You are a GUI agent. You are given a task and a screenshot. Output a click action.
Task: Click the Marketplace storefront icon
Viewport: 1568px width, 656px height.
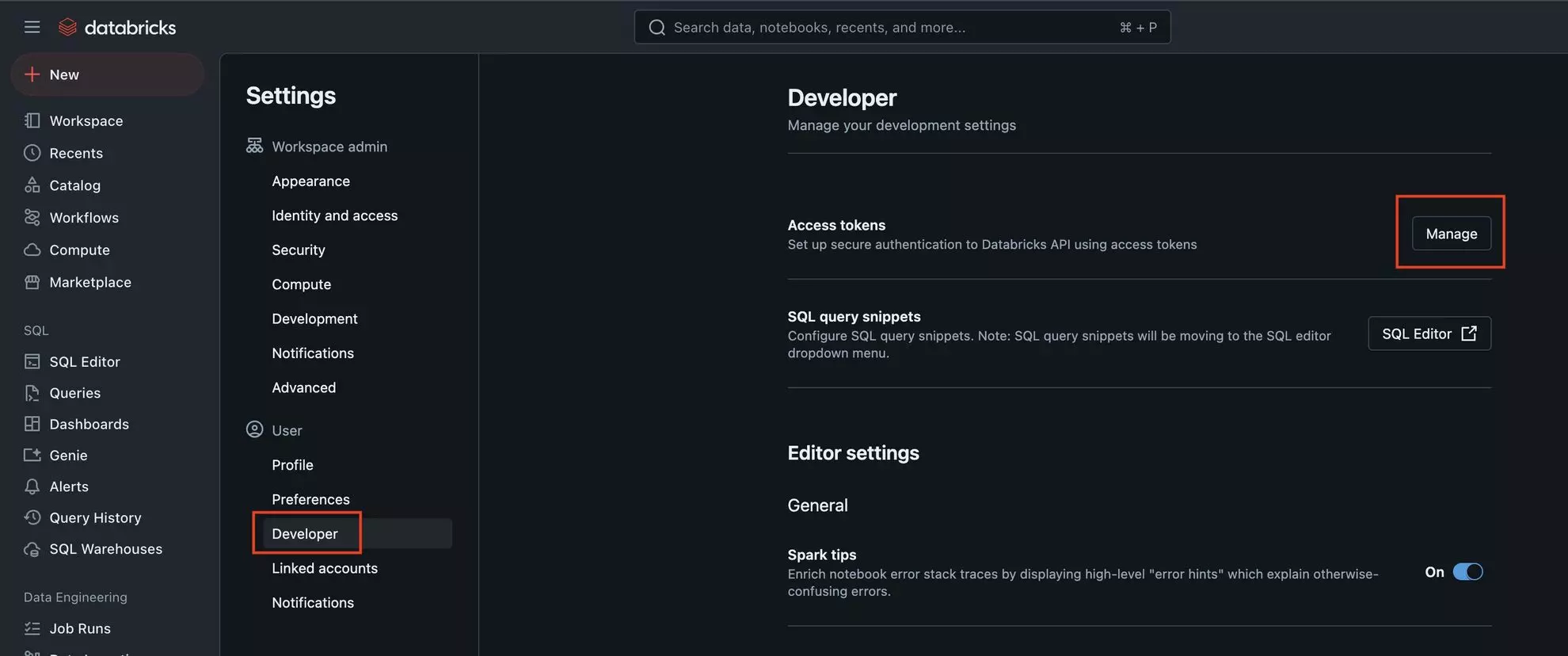(x=32, y=282)
